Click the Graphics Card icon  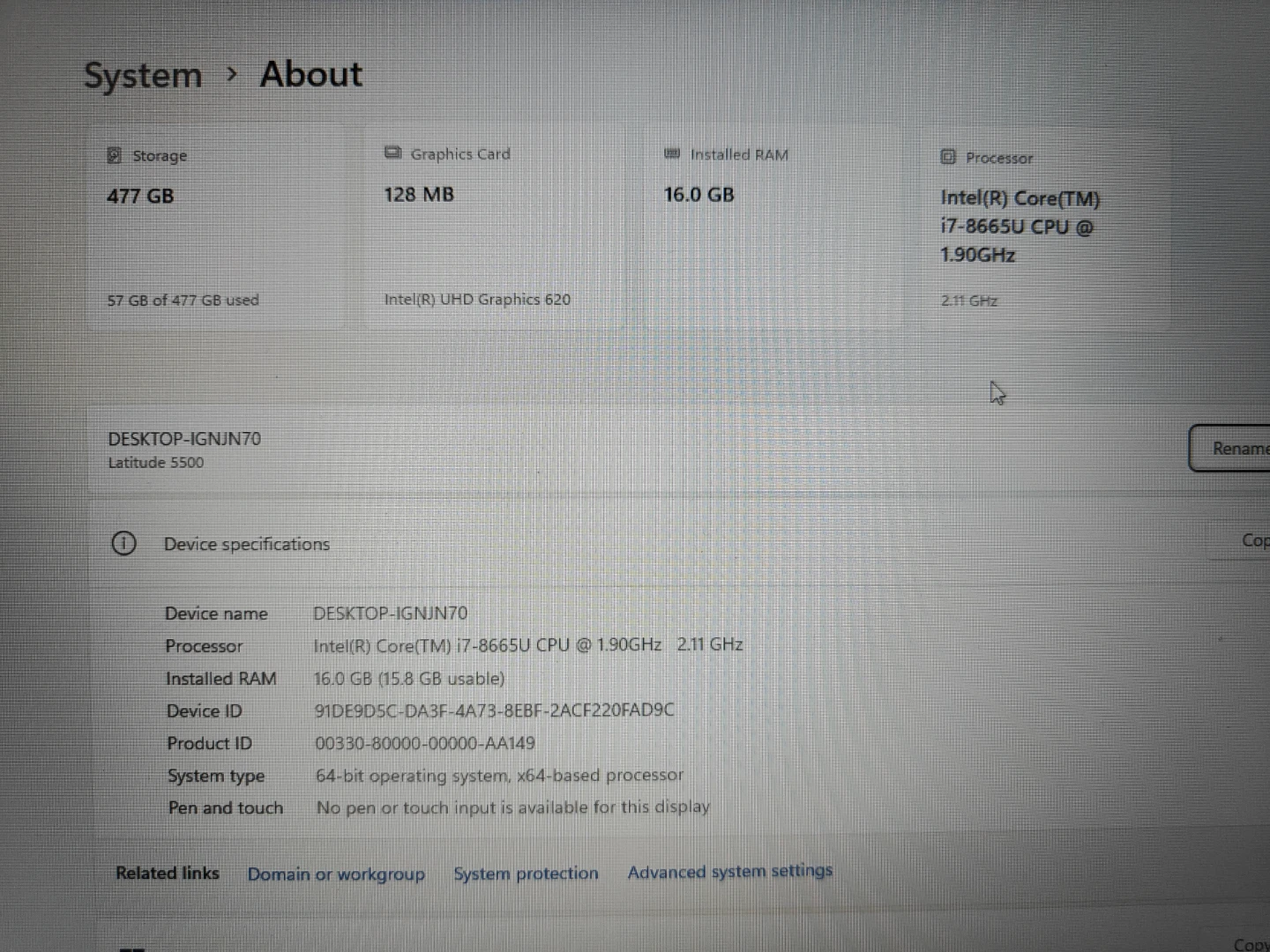coord(392,152)
